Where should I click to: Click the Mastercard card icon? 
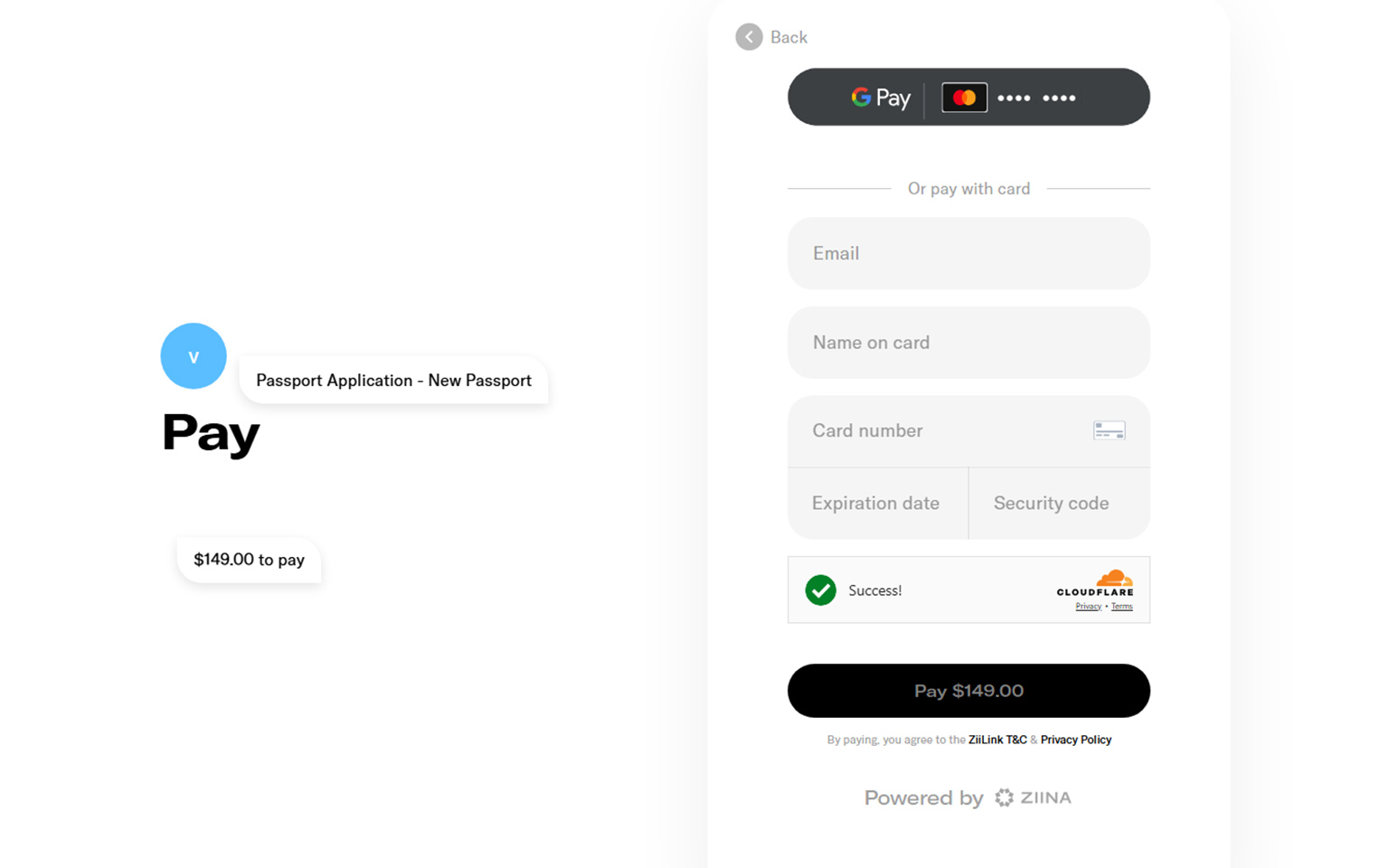[x=964, y=98]
